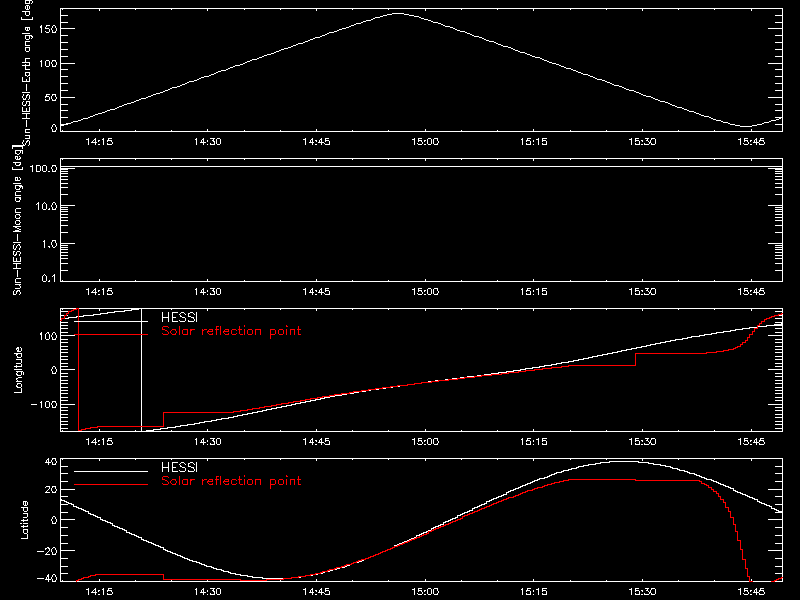Click 15:00 time label under Latitude plot

[x=425, y=592]
